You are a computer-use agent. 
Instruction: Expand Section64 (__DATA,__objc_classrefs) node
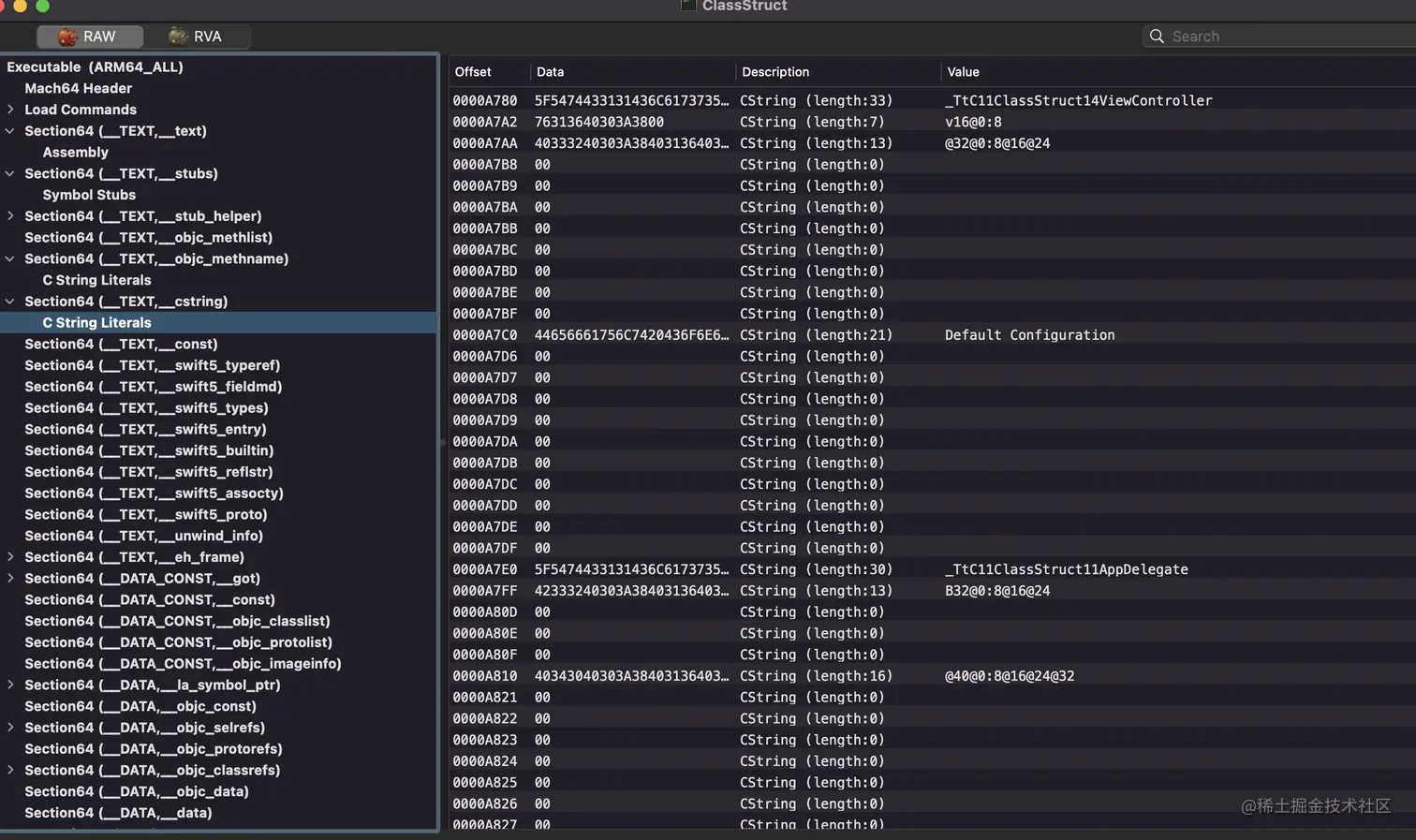coord(10,770)
